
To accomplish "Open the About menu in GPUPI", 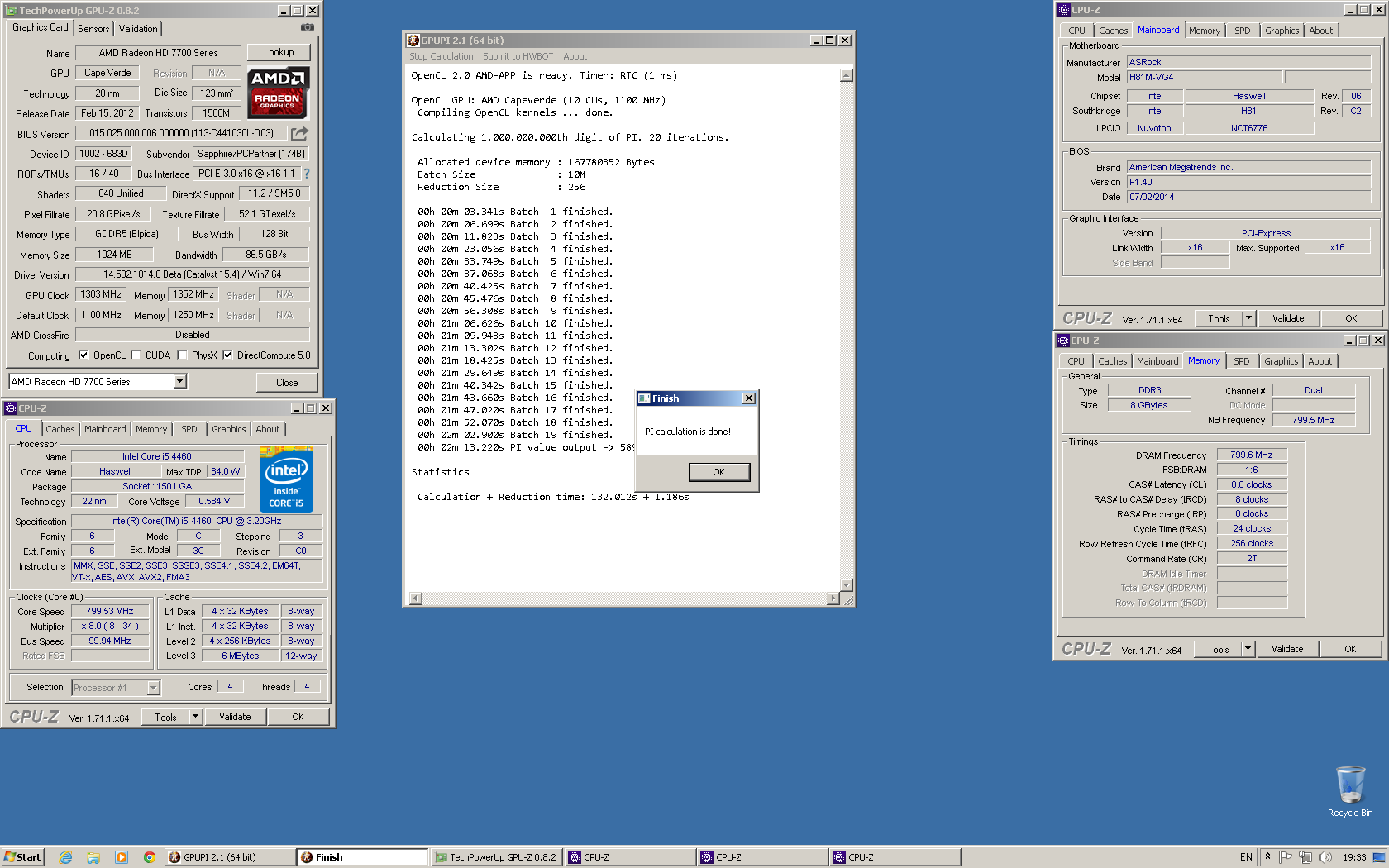I will (575, 56).
